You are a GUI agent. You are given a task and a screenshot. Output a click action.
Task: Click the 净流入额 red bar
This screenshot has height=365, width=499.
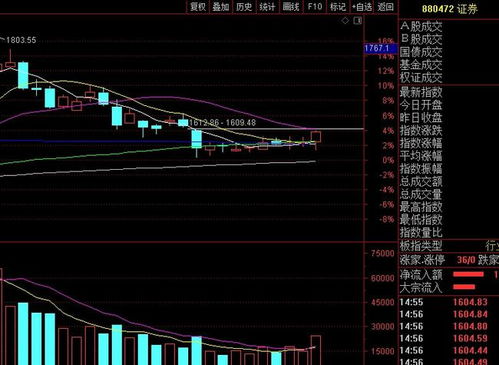pyautogui.click(x=468, y=274)
